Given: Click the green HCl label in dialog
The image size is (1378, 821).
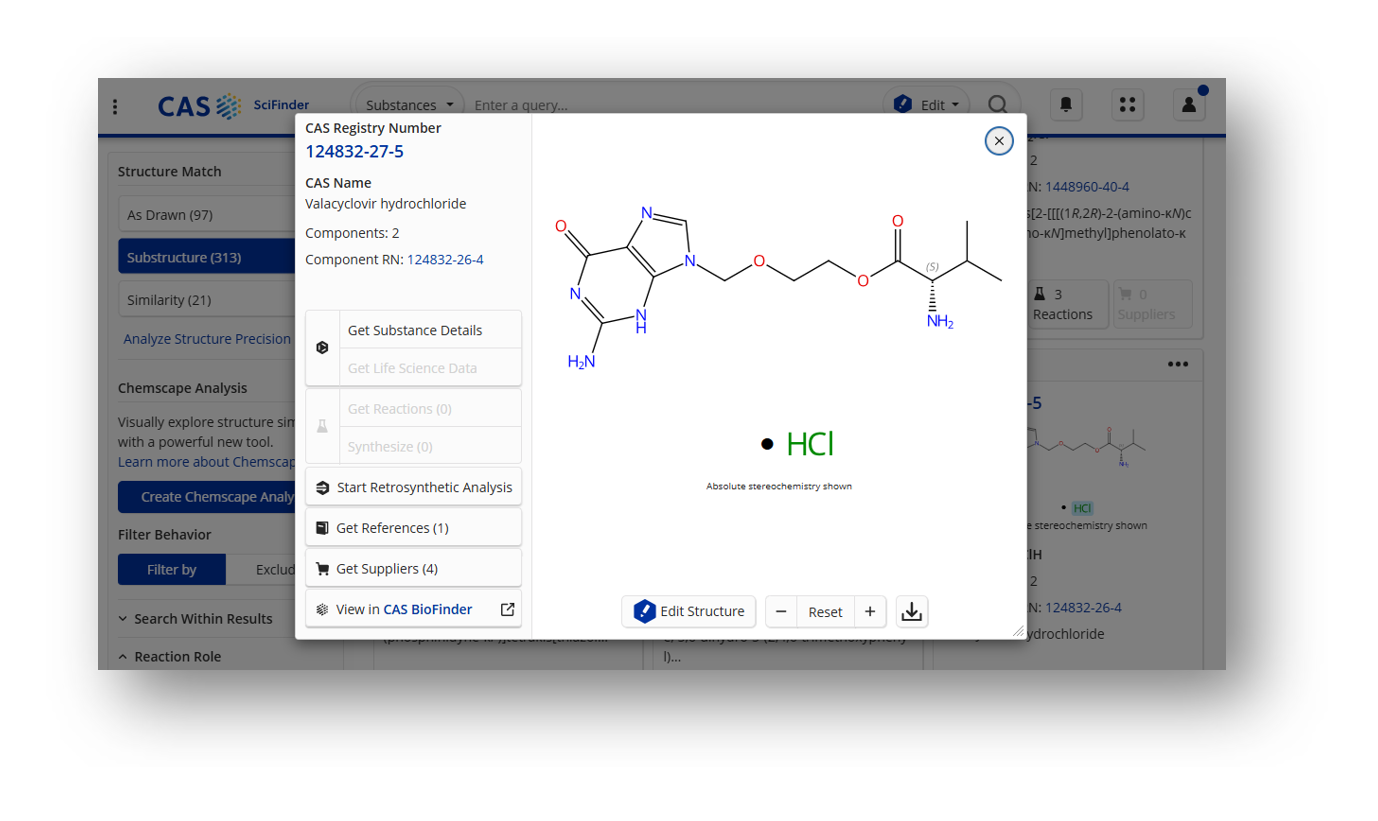Looking at the screenshot, I should point(810,444).
